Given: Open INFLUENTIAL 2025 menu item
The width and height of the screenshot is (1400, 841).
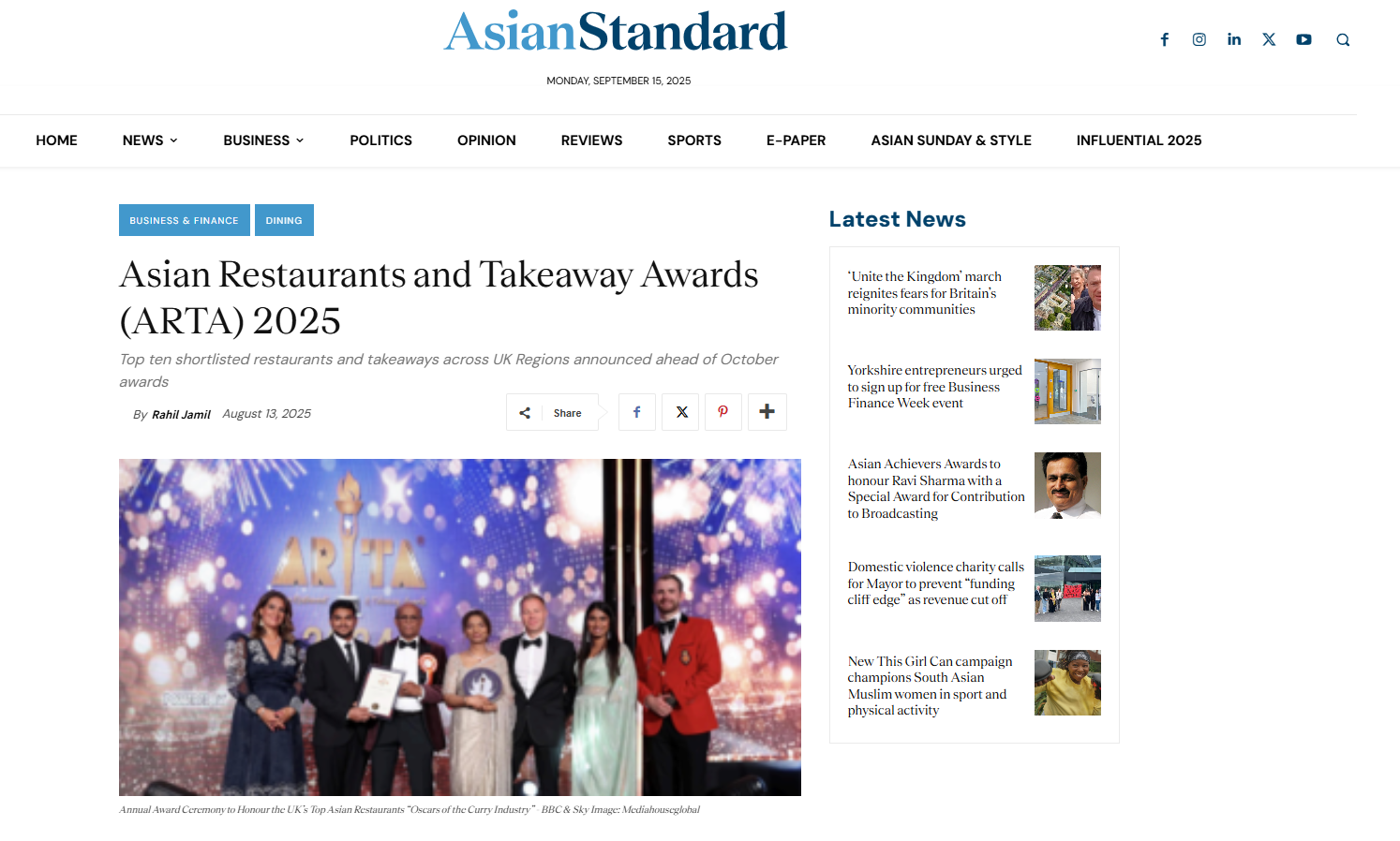Looking at the screenshot, I should coord(1139,140).
